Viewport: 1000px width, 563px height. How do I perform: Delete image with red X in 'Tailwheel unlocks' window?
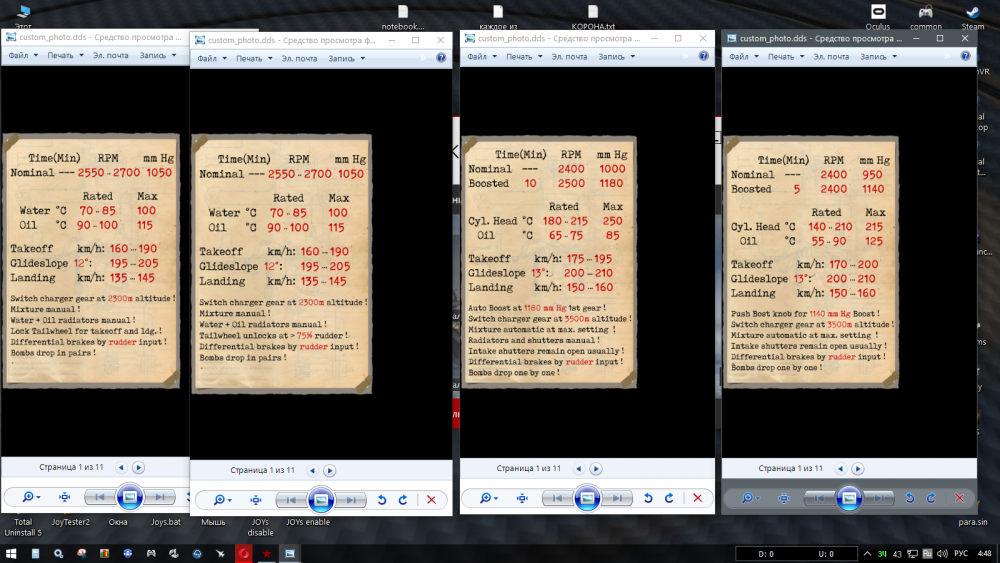click(431, 500)
